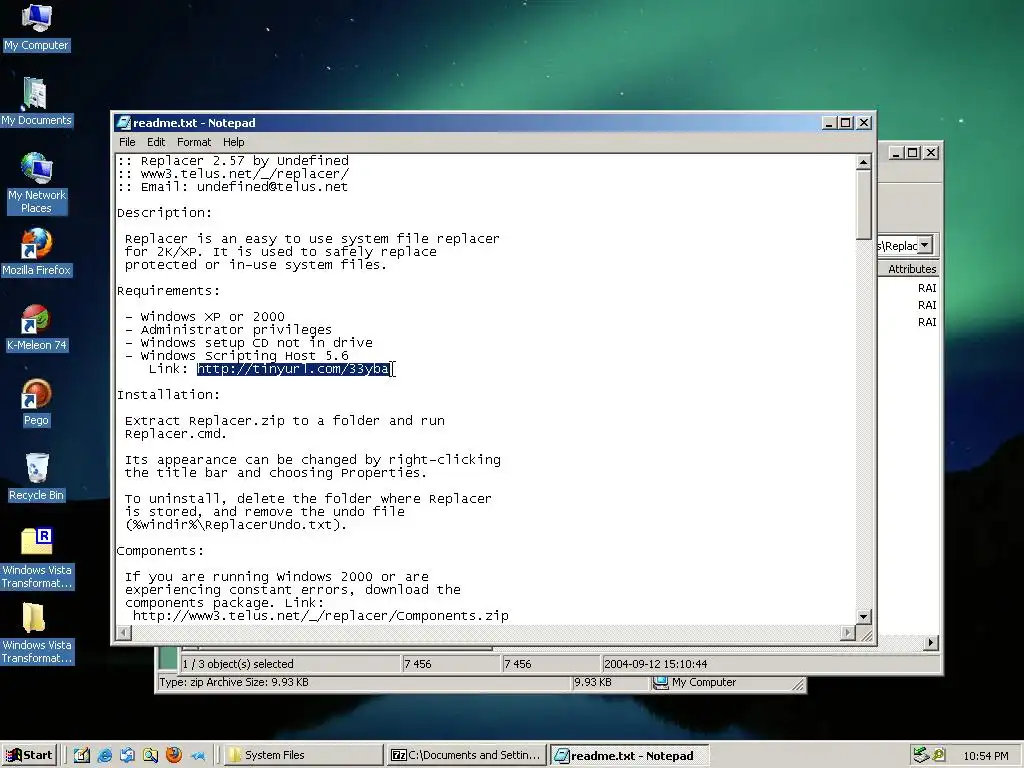Image resolution: width=1024 pixels, height=768 pixels.
Task: Maximize the background 7-Zip window
Action: pos(913,153)
